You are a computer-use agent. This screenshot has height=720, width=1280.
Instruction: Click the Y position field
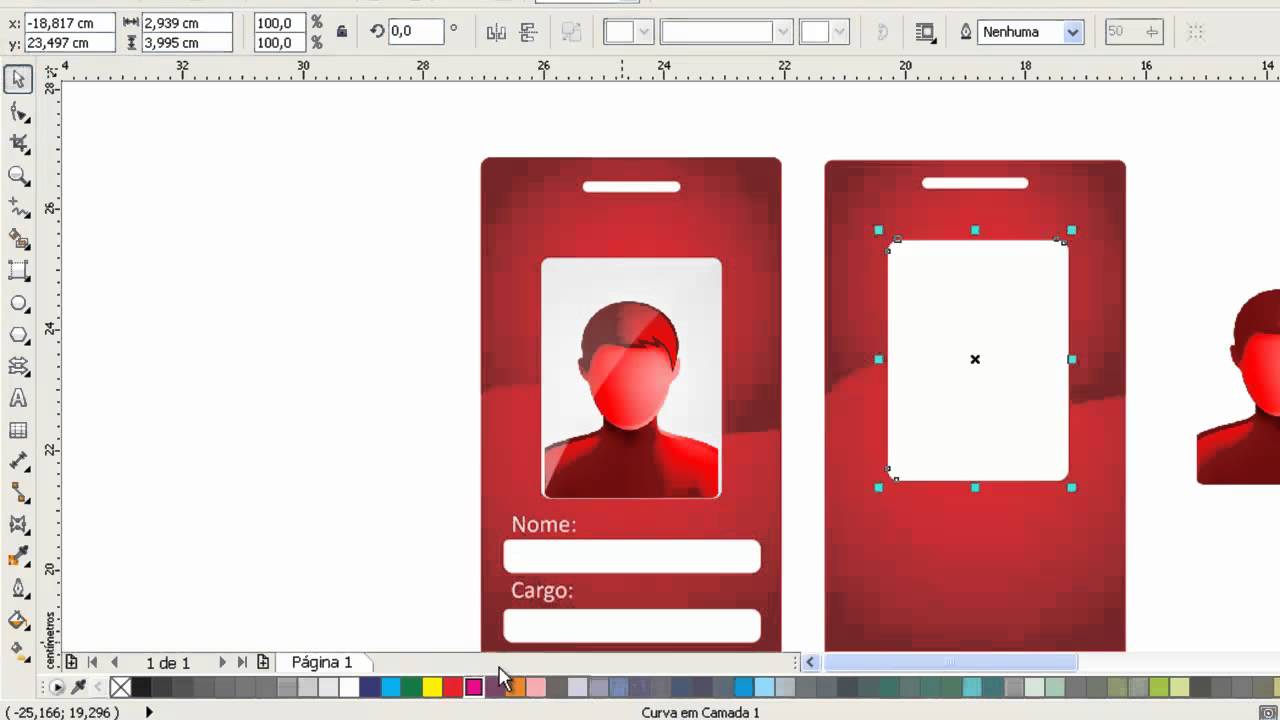(69, 43)
